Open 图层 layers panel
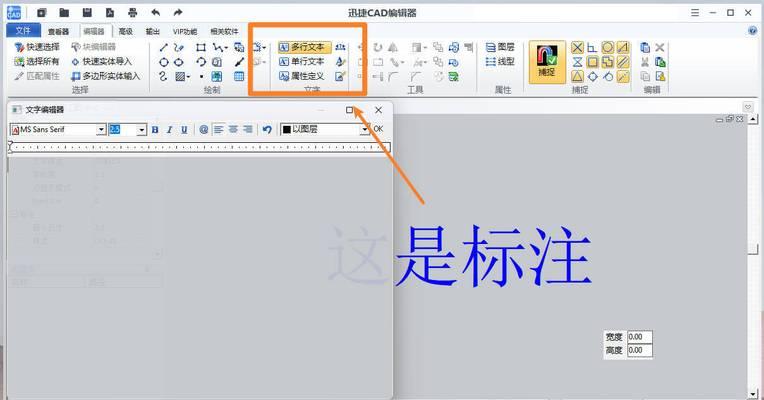 500,47
